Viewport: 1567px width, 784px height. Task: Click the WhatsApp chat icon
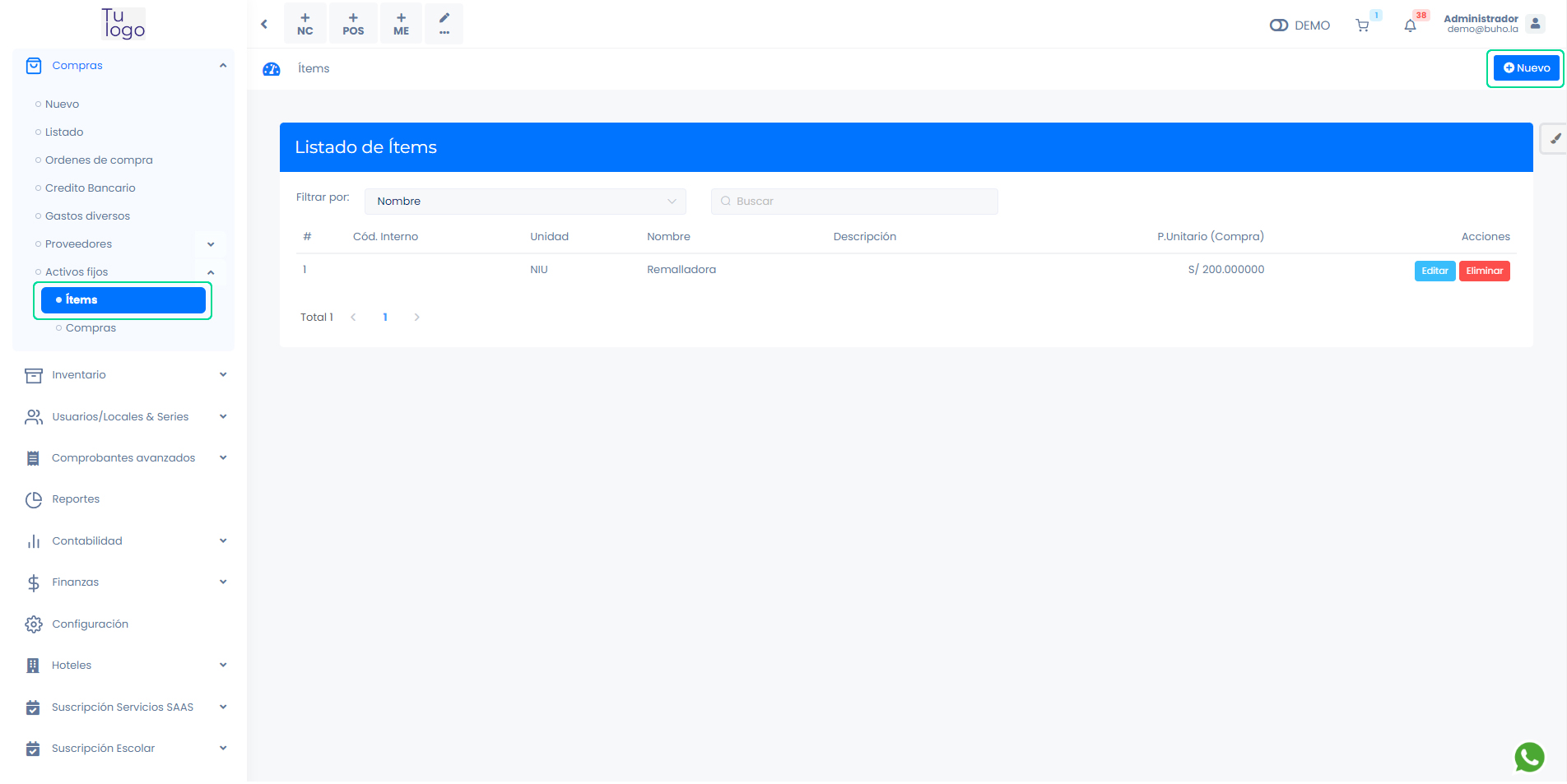point(1529,757)
